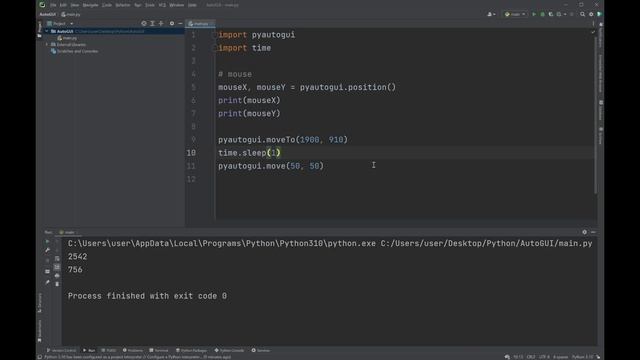Open the Navigate menu

91,5
